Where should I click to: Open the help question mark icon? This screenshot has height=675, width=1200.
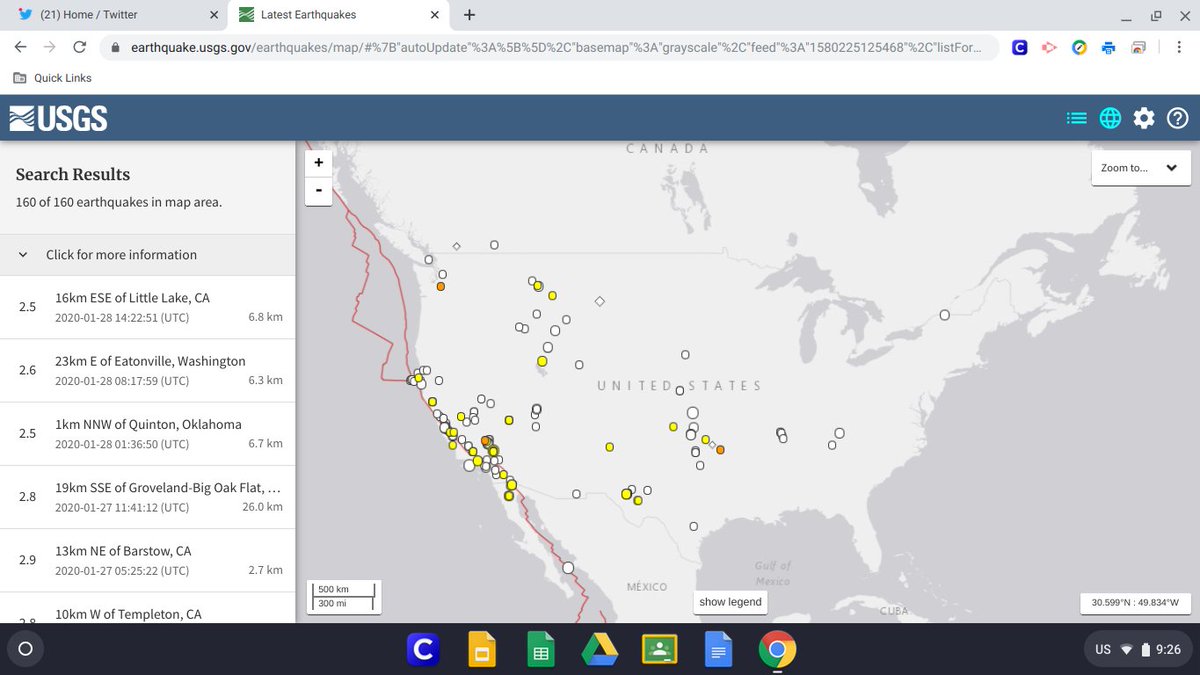tap(1177, 118)
